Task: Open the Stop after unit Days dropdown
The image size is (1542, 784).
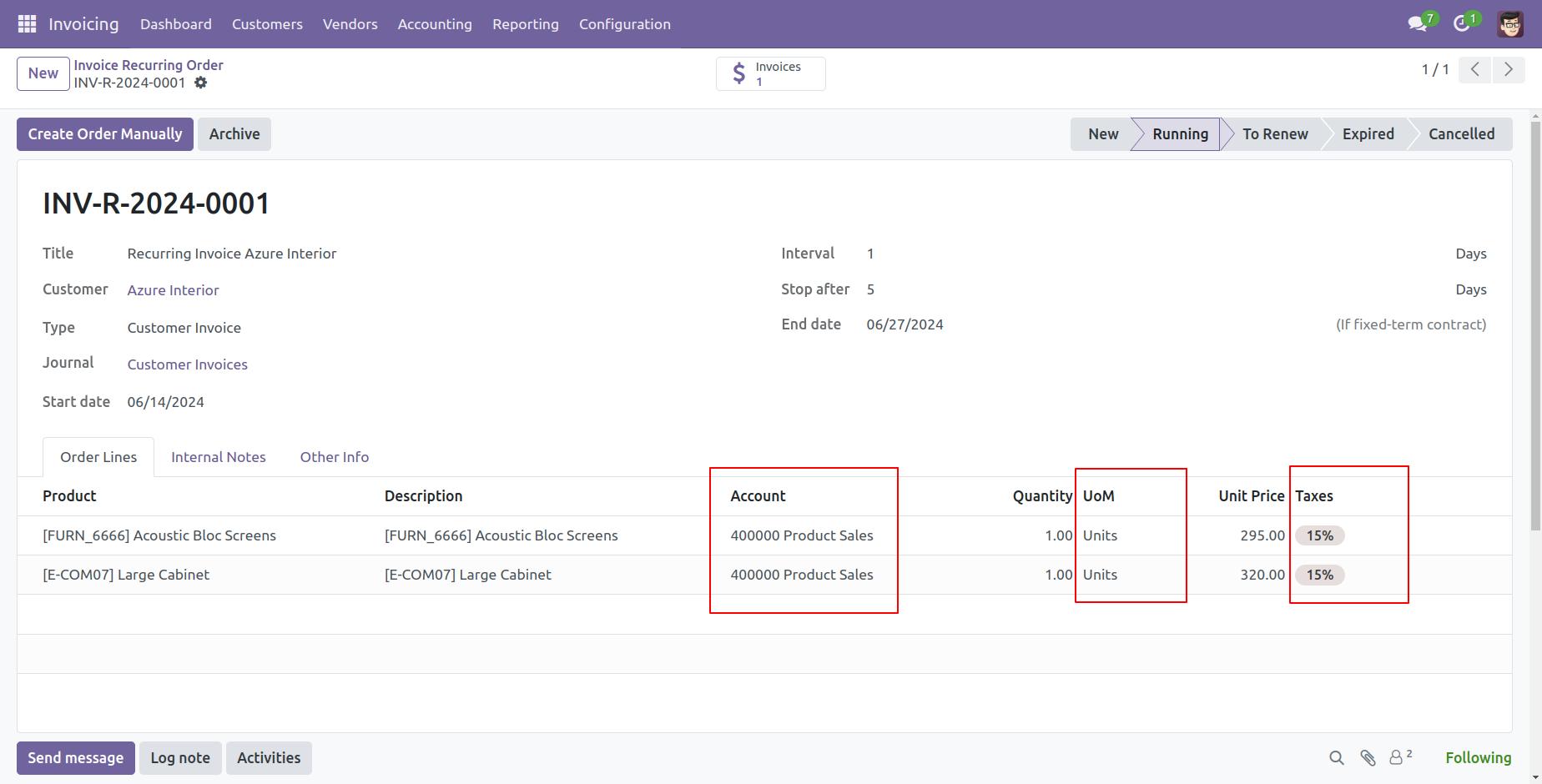Action: point(1471,289)
